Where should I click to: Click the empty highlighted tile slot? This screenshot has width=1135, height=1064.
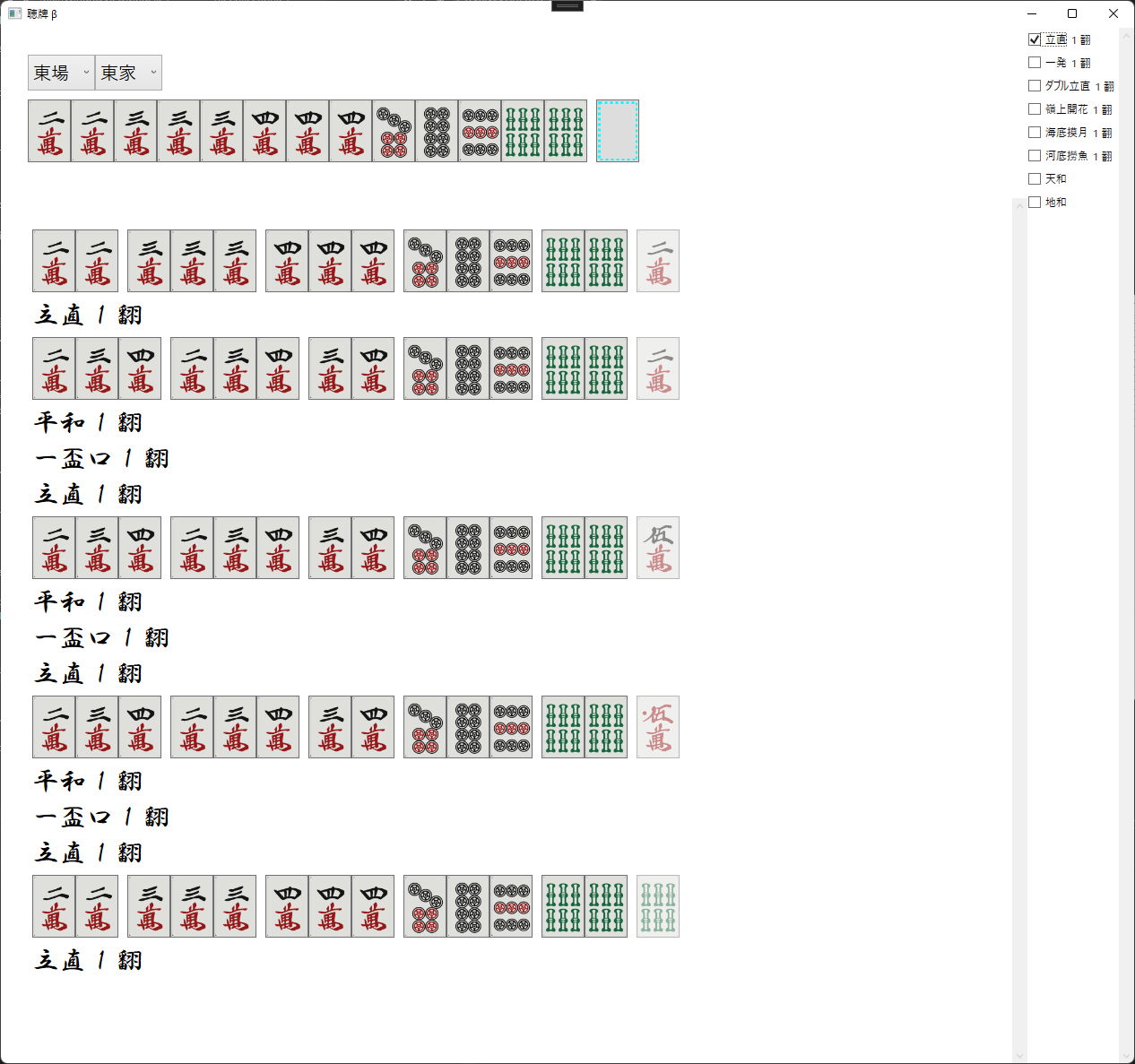pyautogui.click(x=617, y=131)
